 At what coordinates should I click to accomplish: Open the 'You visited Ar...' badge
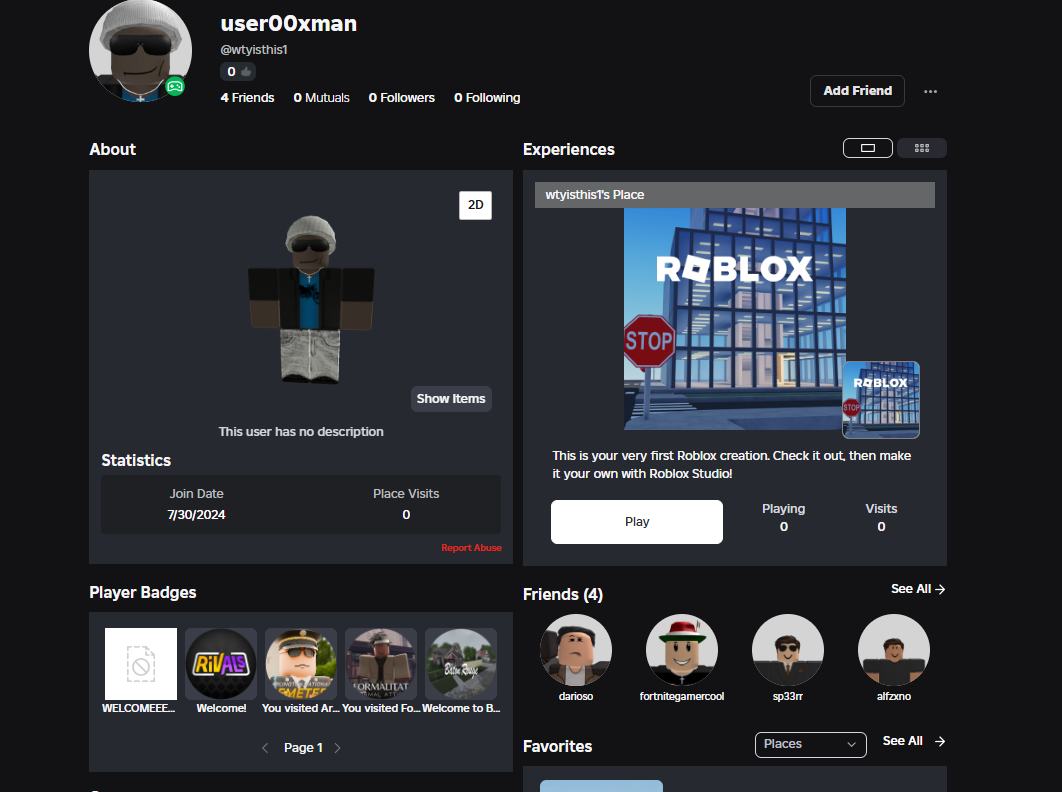(301, 664)
